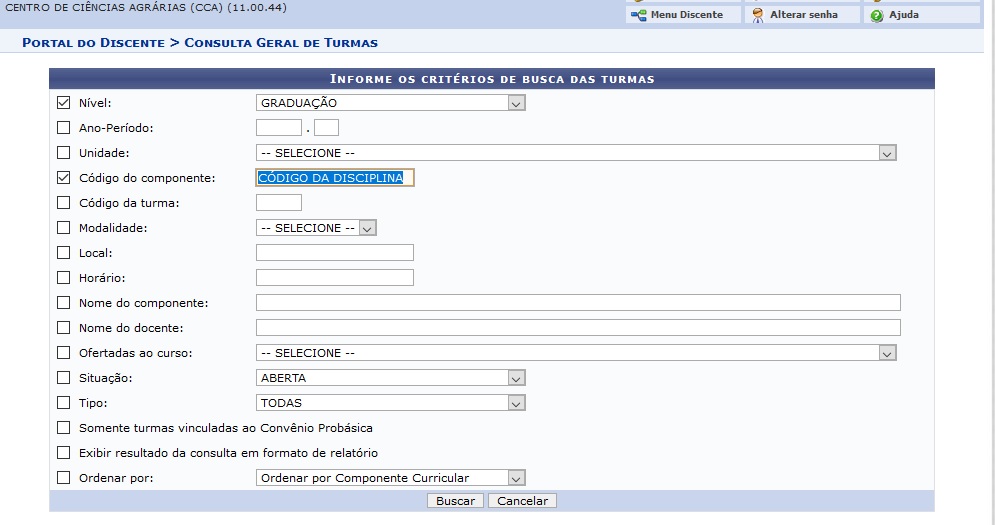
Task: Click the Código do componente text field
Action: pyautogui.click(x=334, y=178)
